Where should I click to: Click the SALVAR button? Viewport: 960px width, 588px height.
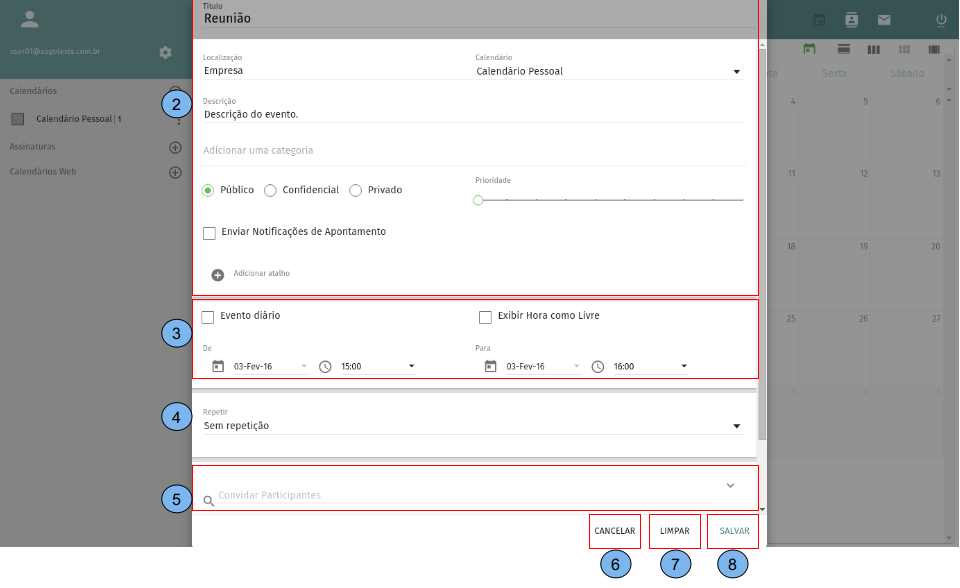pos(733,531)
